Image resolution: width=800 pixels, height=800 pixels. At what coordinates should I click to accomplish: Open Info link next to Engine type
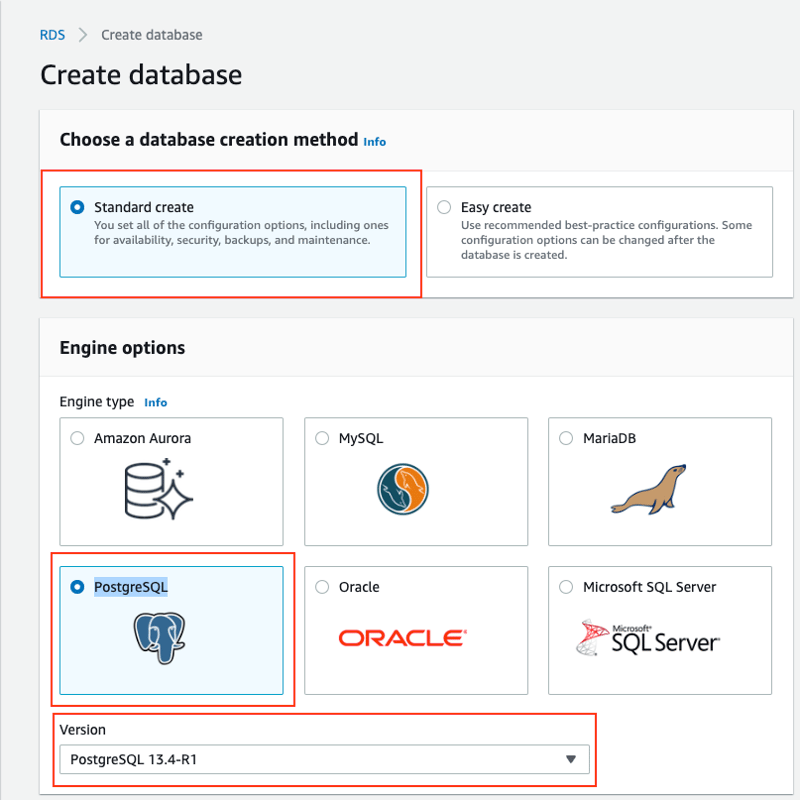click(156, 403)
